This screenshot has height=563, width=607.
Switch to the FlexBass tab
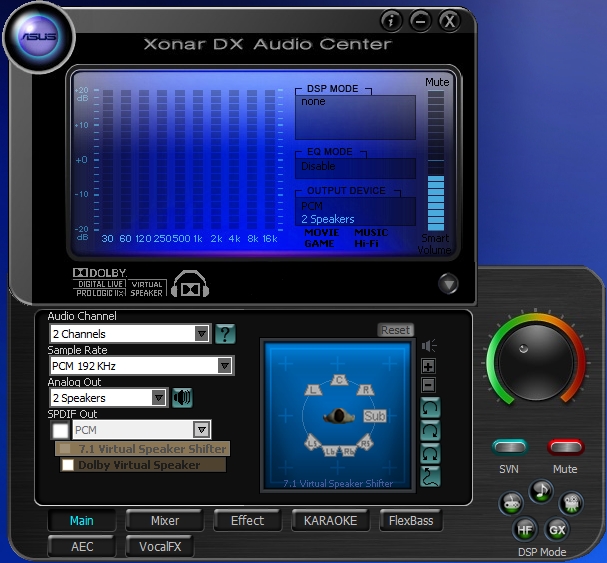[411, 521]
